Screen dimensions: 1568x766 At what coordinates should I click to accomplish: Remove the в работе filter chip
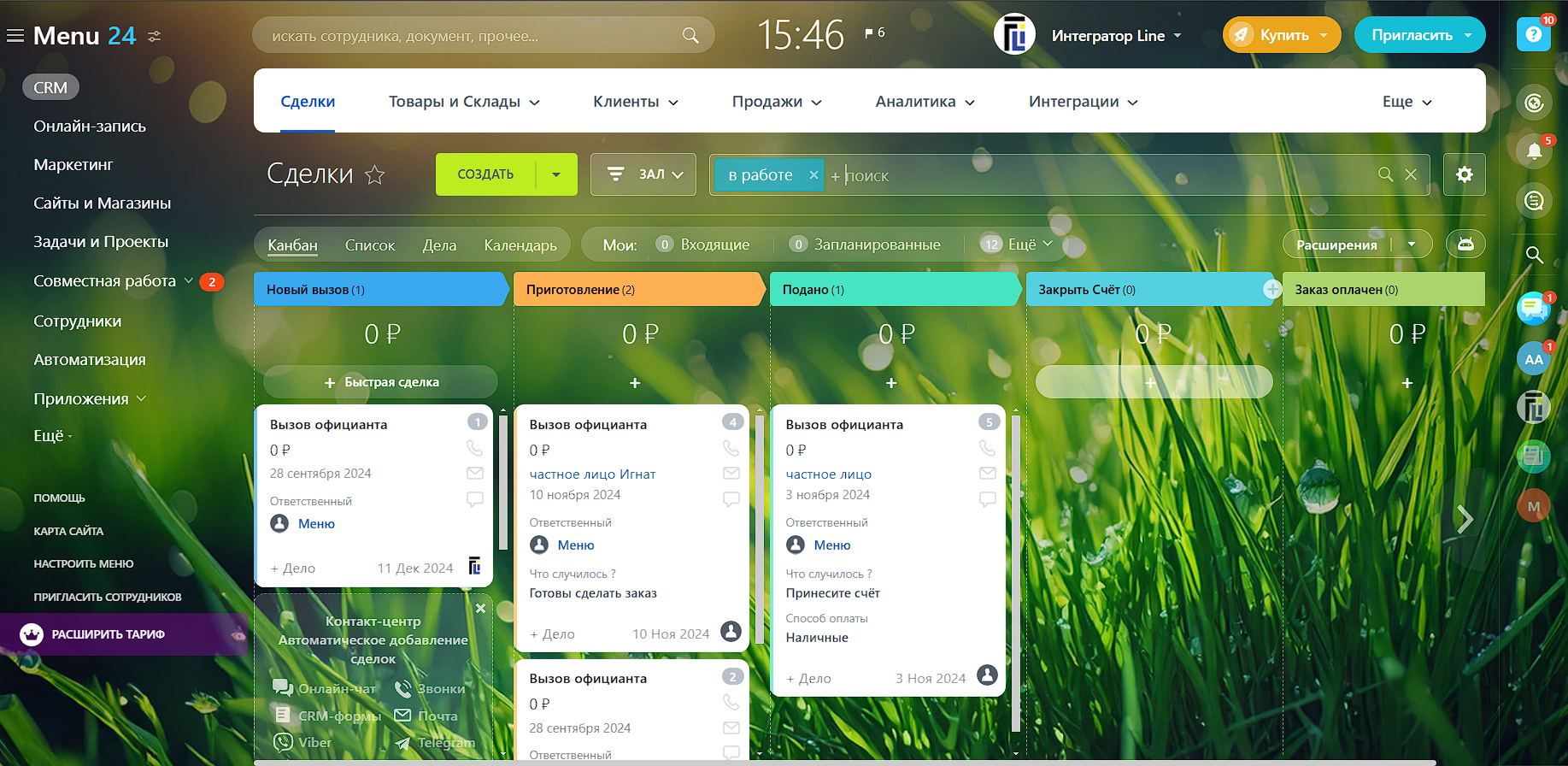tap(813, 175)
